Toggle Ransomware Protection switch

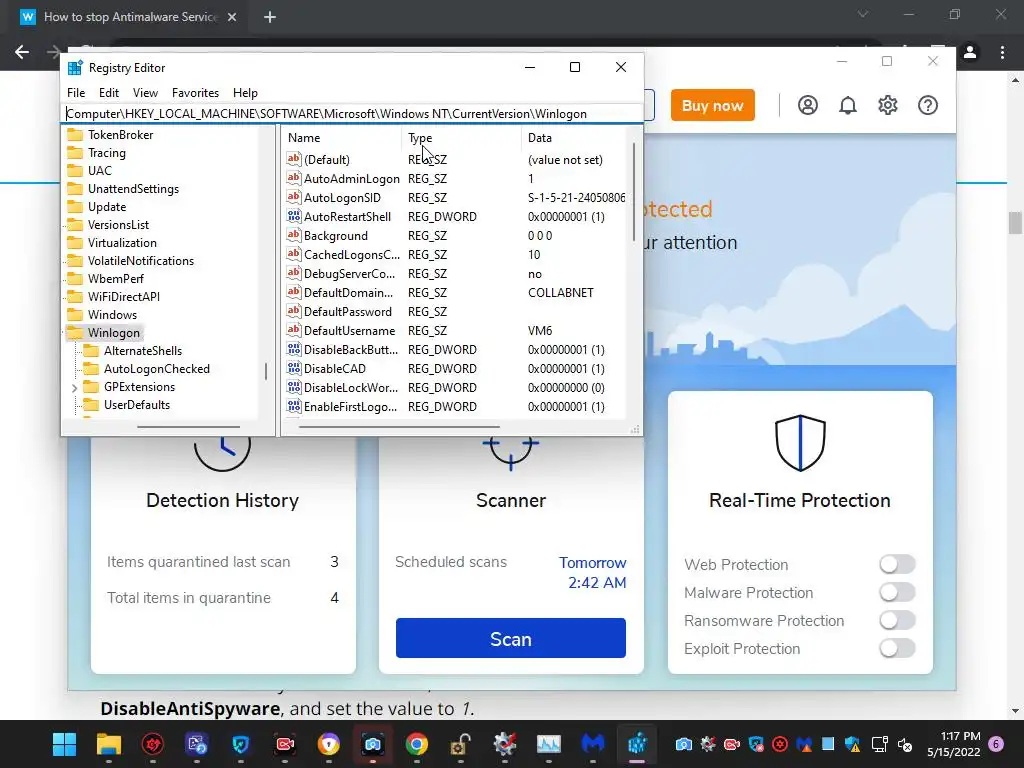897,620
